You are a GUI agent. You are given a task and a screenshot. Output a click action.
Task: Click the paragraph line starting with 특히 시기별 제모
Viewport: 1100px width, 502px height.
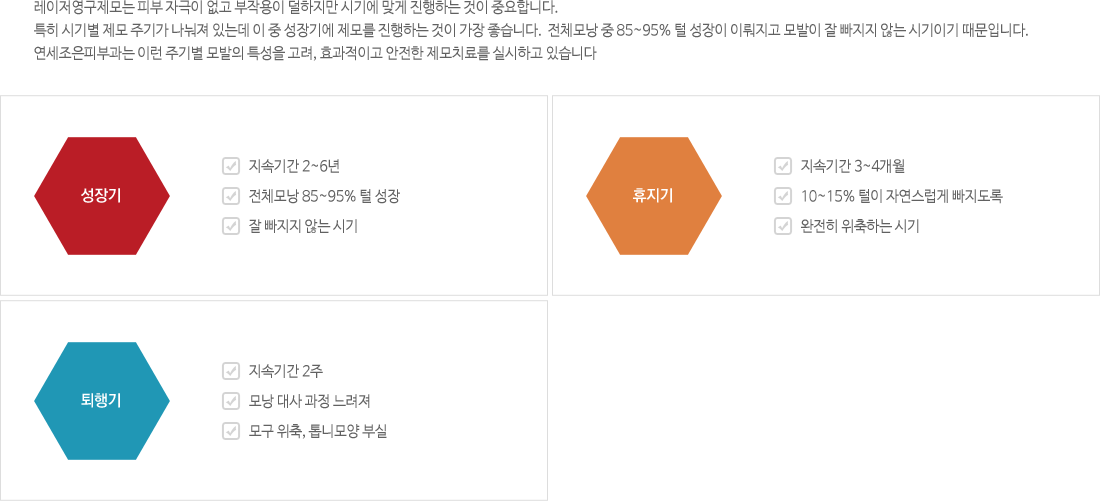531,31
